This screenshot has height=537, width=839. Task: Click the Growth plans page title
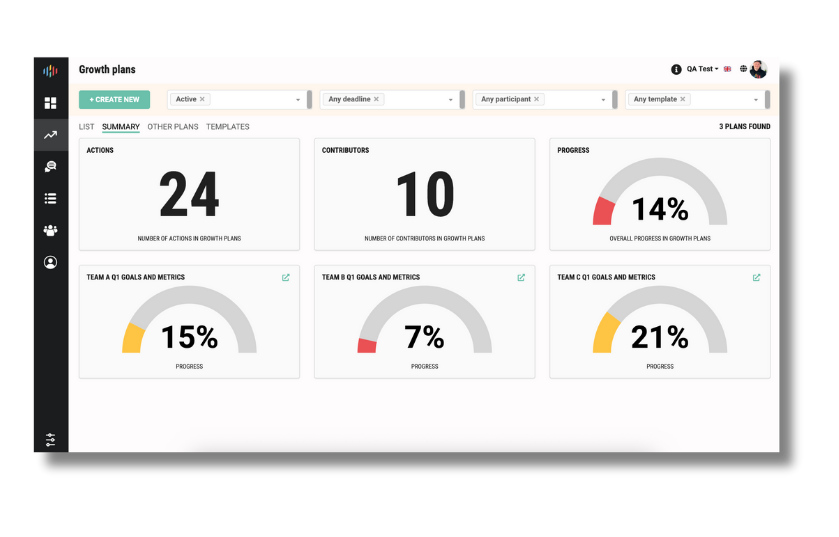pyautogui.click(x=107, y=70)
